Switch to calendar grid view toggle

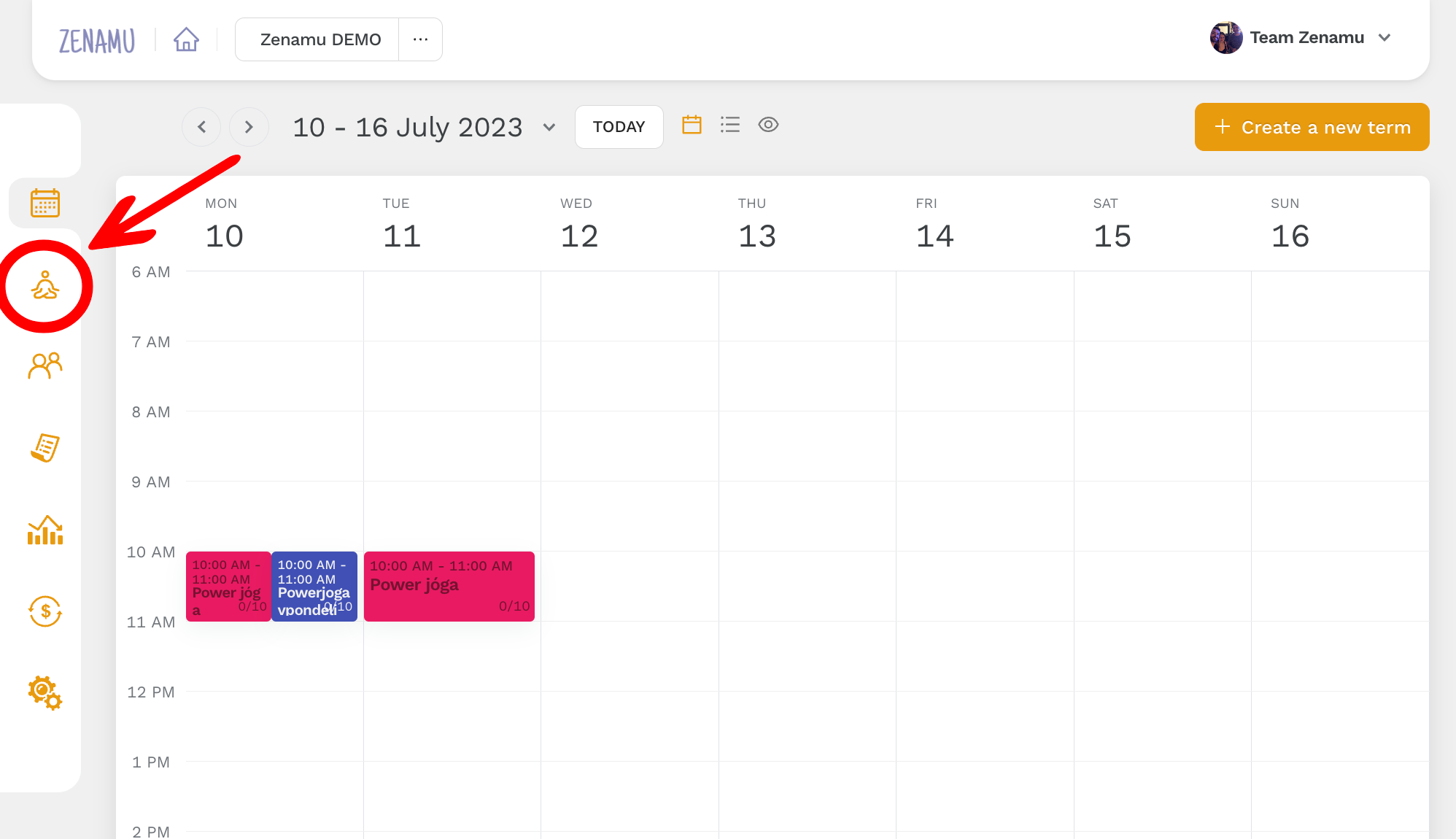click(x=692, y=125)
